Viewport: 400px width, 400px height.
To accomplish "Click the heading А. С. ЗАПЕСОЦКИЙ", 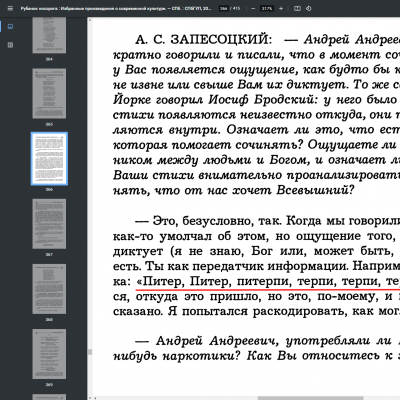I will 203,40.
